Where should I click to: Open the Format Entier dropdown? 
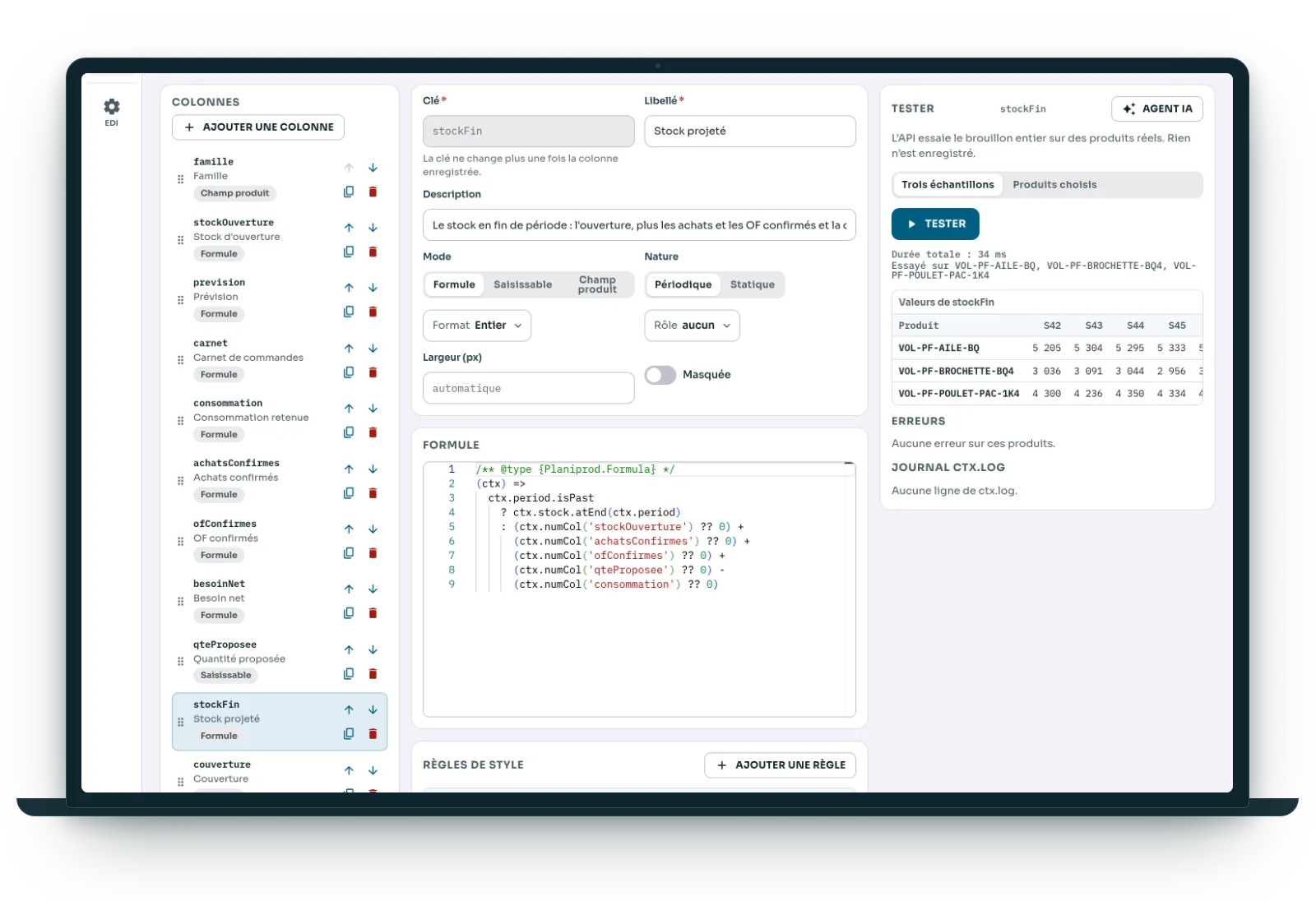[477, 326]
